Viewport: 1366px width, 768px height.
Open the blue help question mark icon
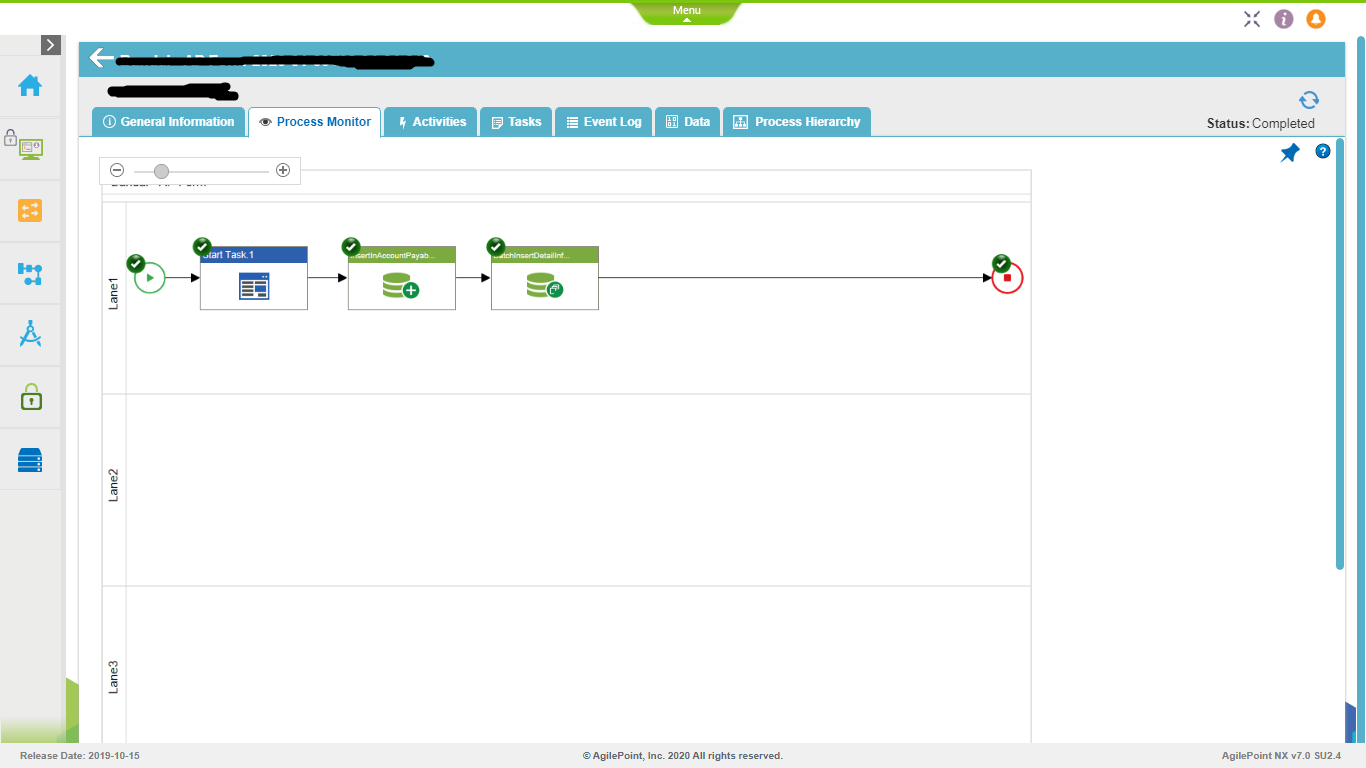pos(1323,152)
